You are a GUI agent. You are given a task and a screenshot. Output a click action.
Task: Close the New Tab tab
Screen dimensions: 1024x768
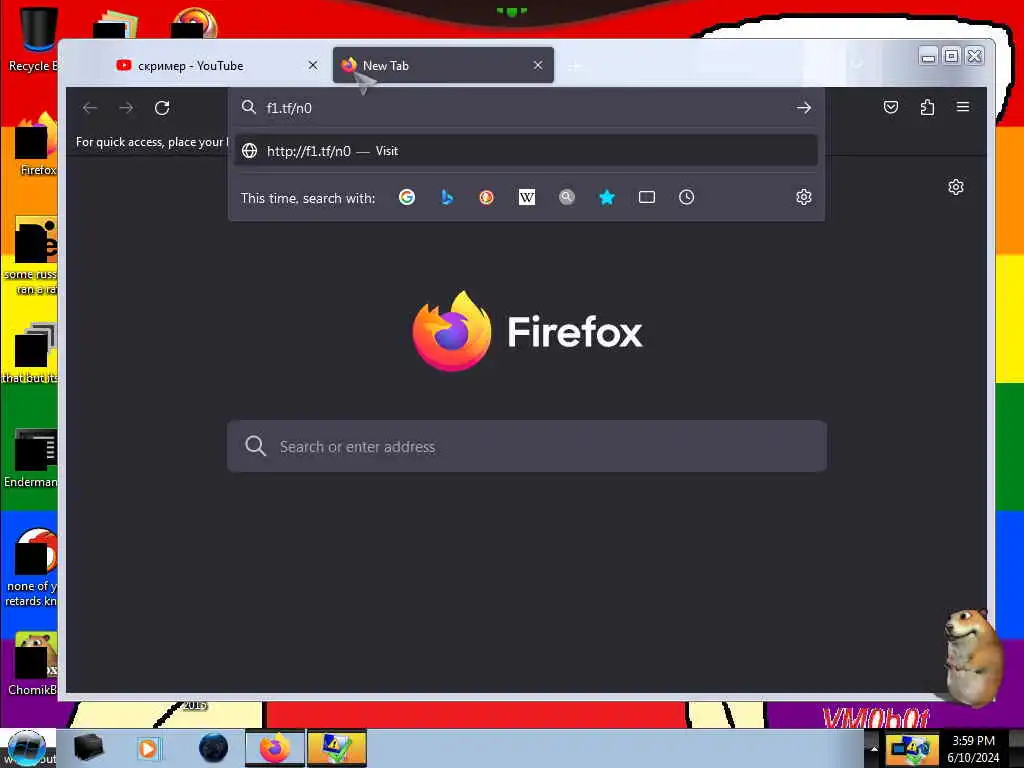[x=538, y=65]
